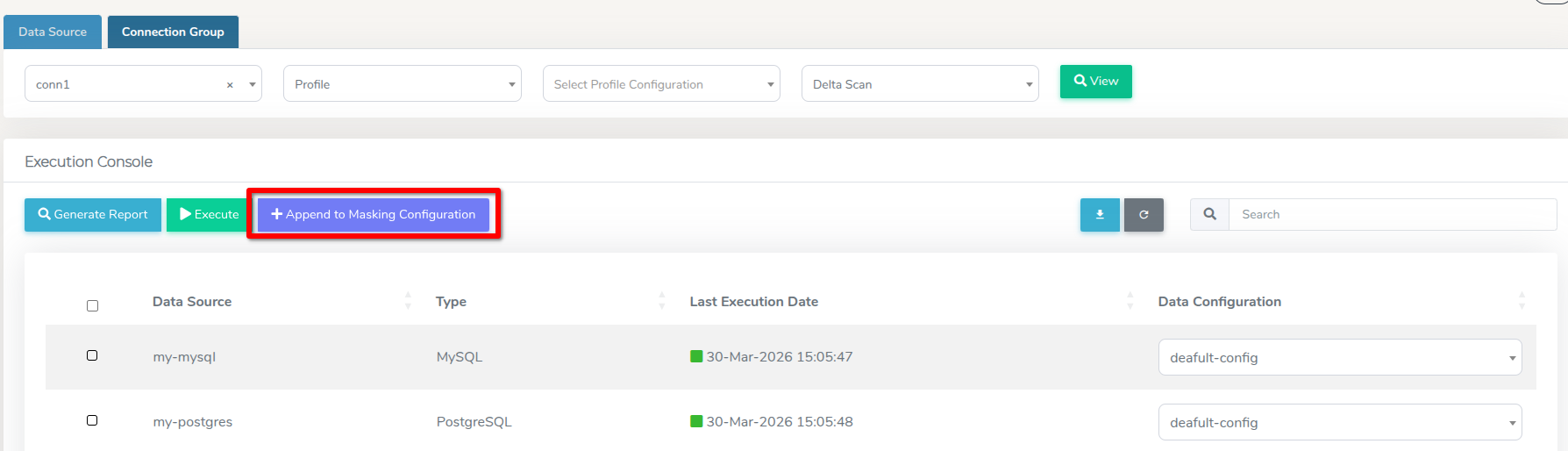Check the my-mysql row checkbox
Screen dimensions: 1568x451
pos(92,355)
